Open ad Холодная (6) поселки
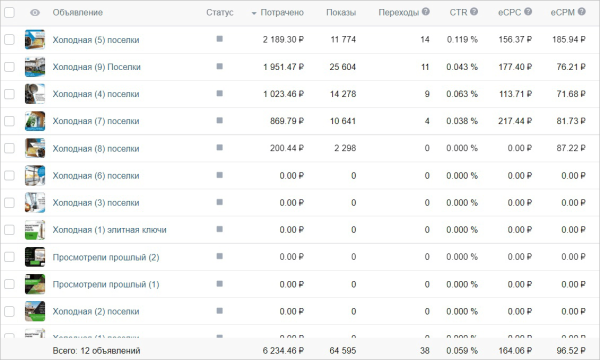The height and width of the screenshot is (360, 600). click(x=96, y=176)
